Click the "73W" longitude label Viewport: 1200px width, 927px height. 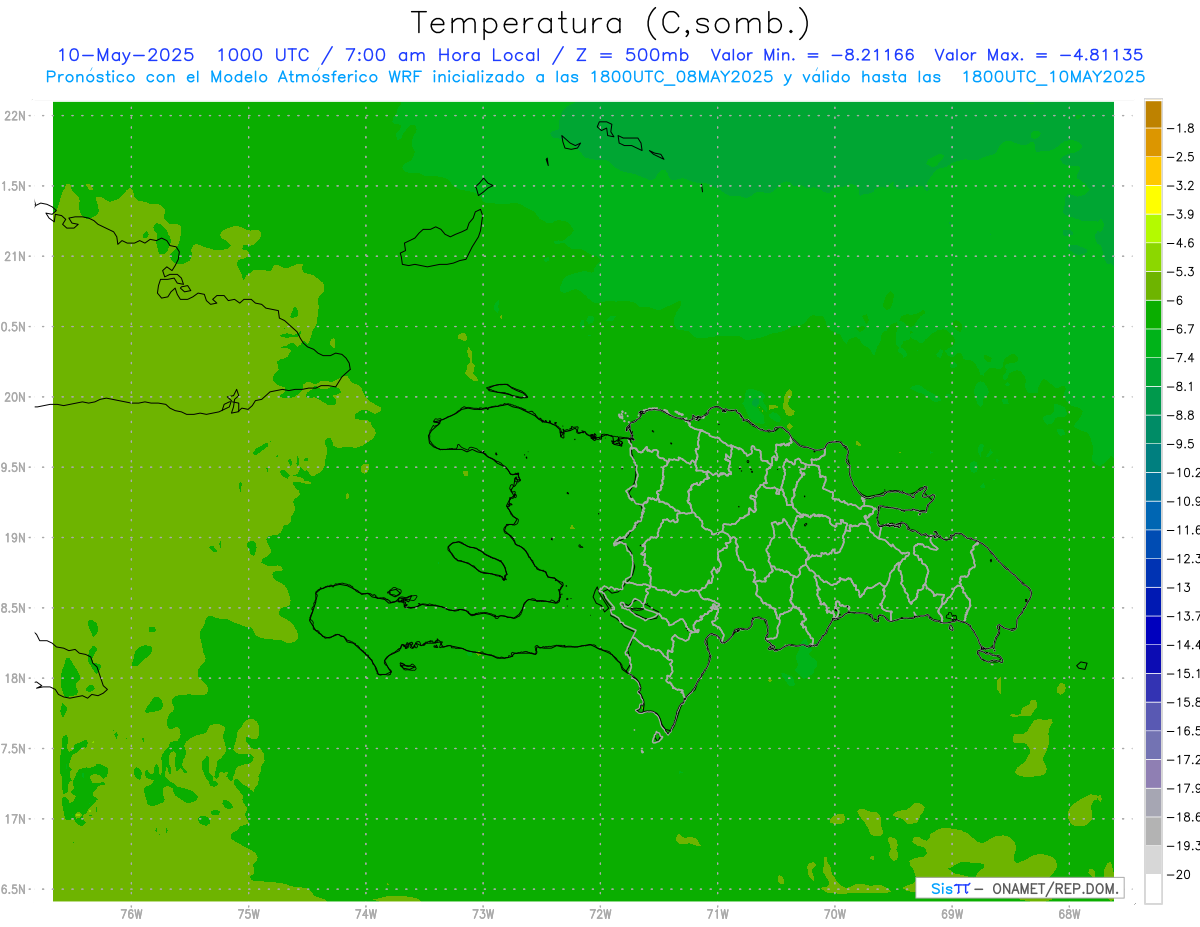483,913
